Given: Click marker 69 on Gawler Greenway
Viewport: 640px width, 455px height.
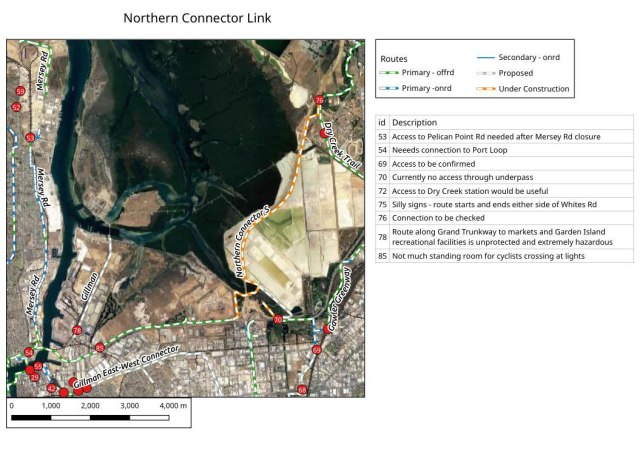Looking at the screenshot, I should 316,350.
